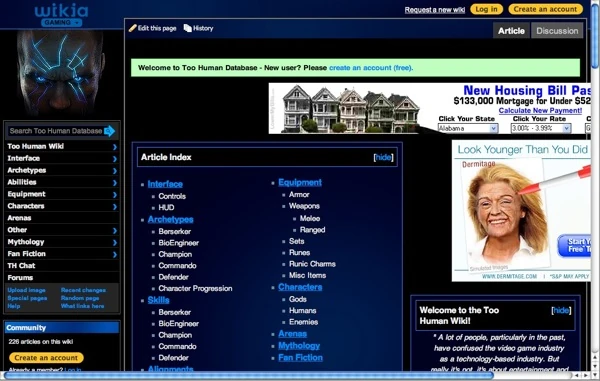Open the Fan Fiction index link
Screen dimensions: 600x381
[x=300, y=357]
